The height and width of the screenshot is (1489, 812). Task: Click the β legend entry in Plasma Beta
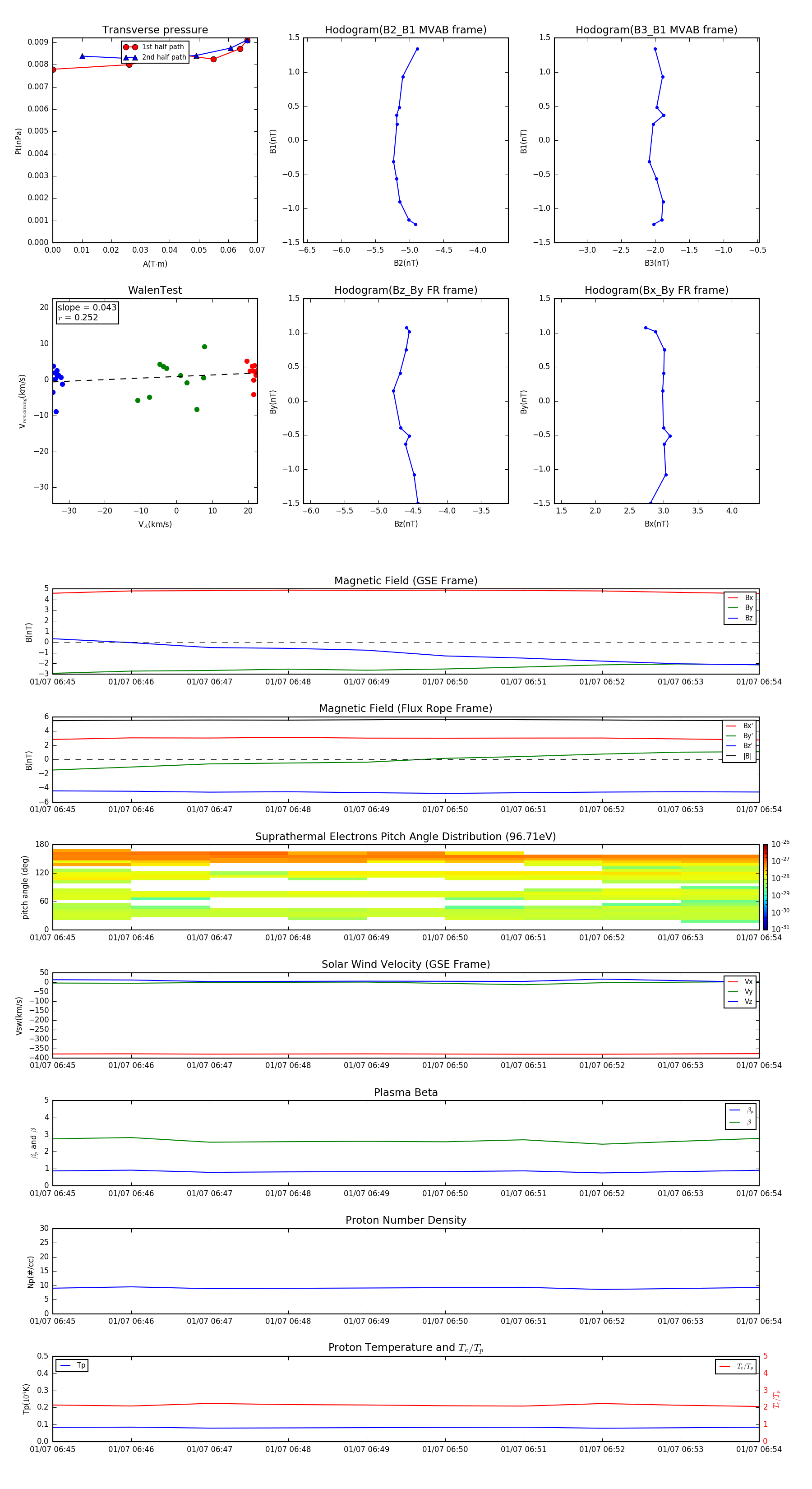pos(741,1122)
